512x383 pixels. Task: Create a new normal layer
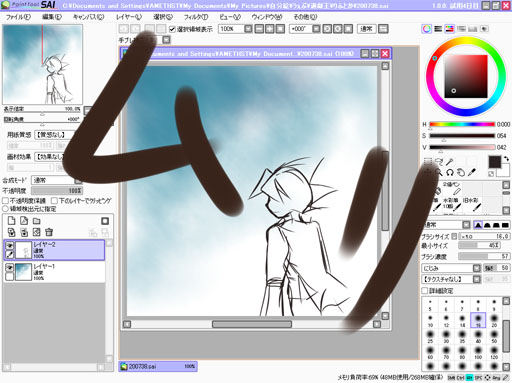pyautogui.click(x=11, y=221)
